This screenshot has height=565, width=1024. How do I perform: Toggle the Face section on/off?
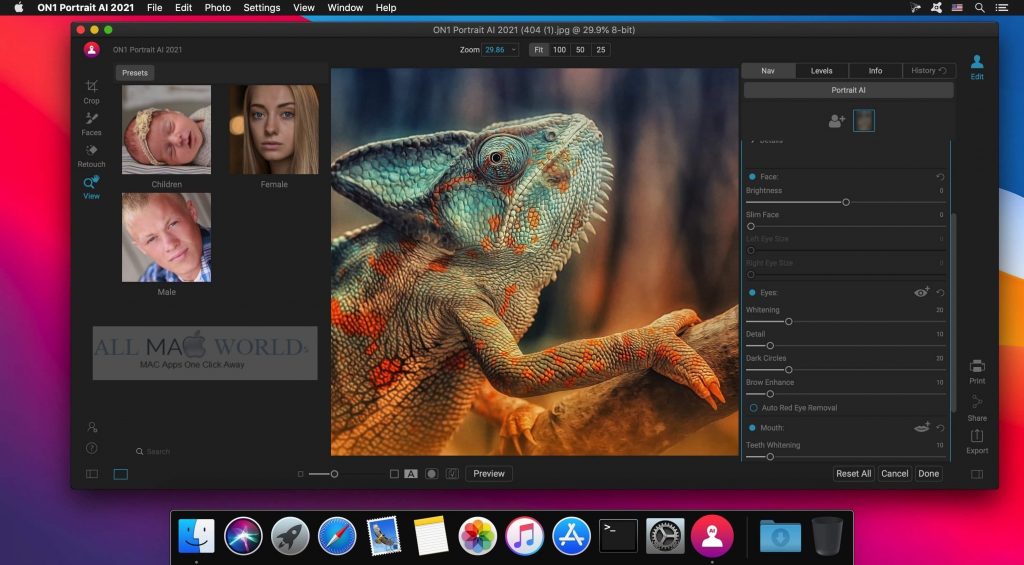pos(752,177)
